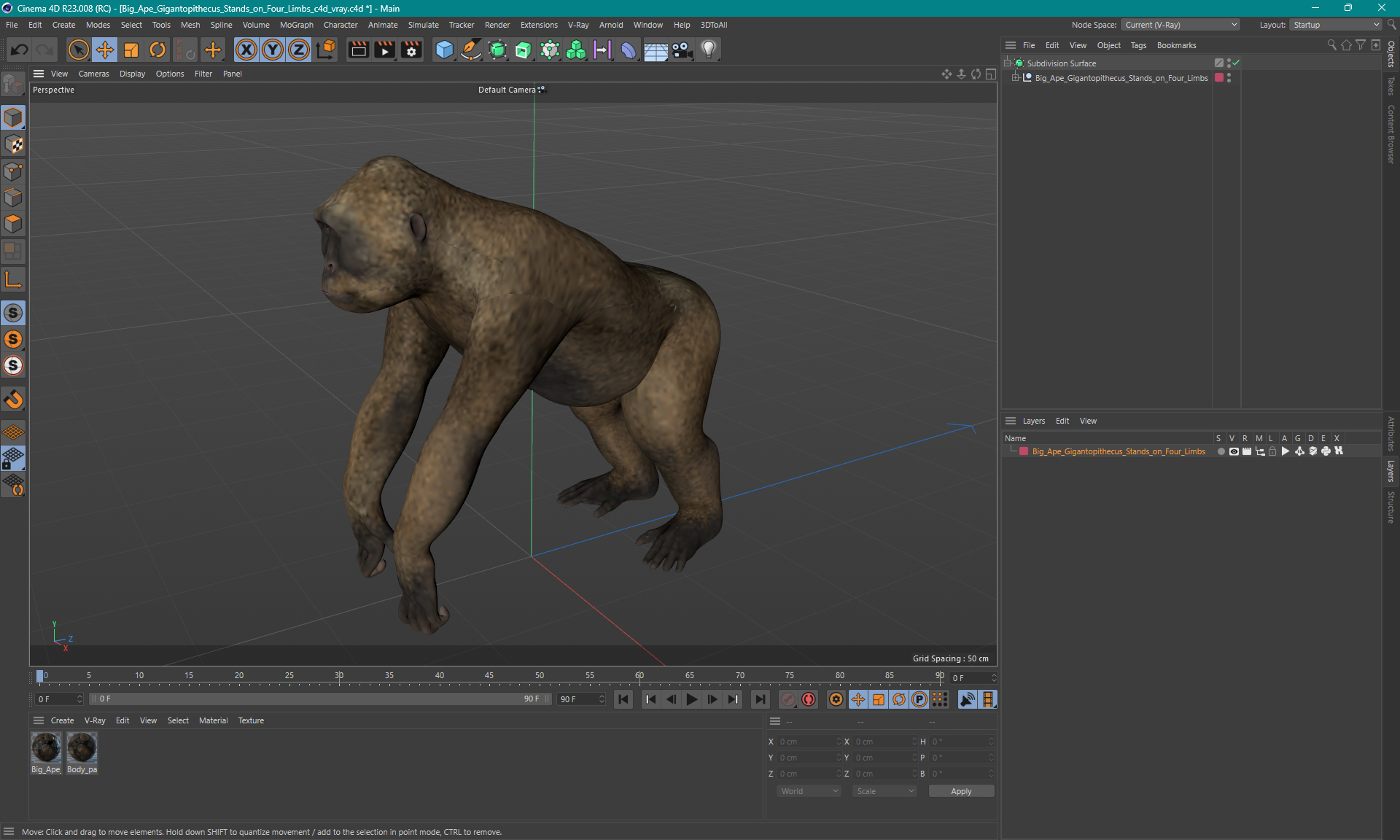Viewport: 1400px width, 840px height.
Task: Switch to Edges mode in left sidebar
Action: [13, 198]
